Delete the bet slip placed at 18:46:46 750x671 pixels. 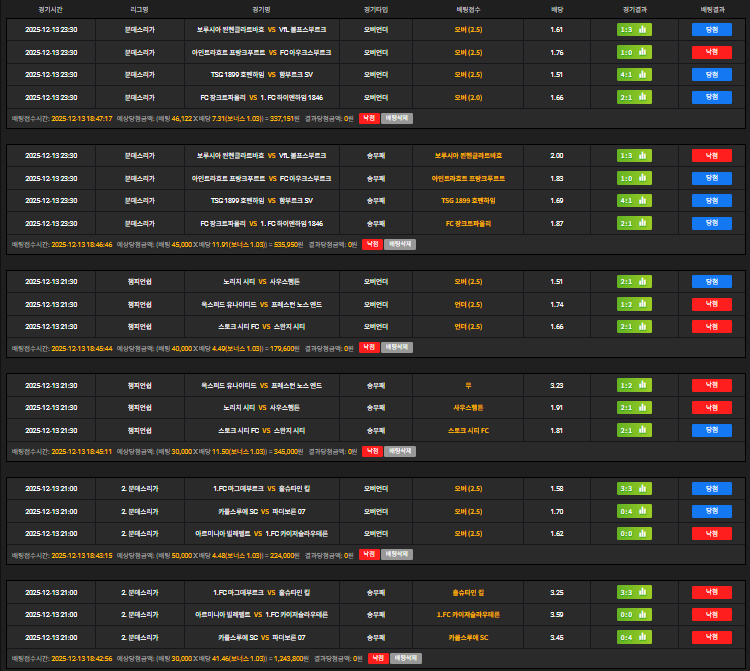pyautogui.click(x=397, y=243)
